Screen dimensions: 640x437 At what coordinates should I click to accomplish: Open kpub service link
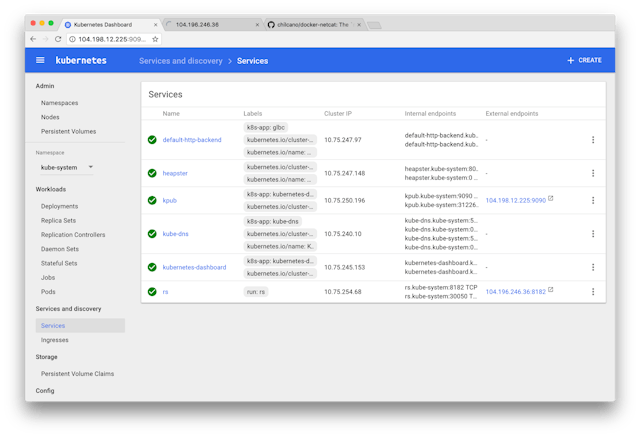[170, 200]
